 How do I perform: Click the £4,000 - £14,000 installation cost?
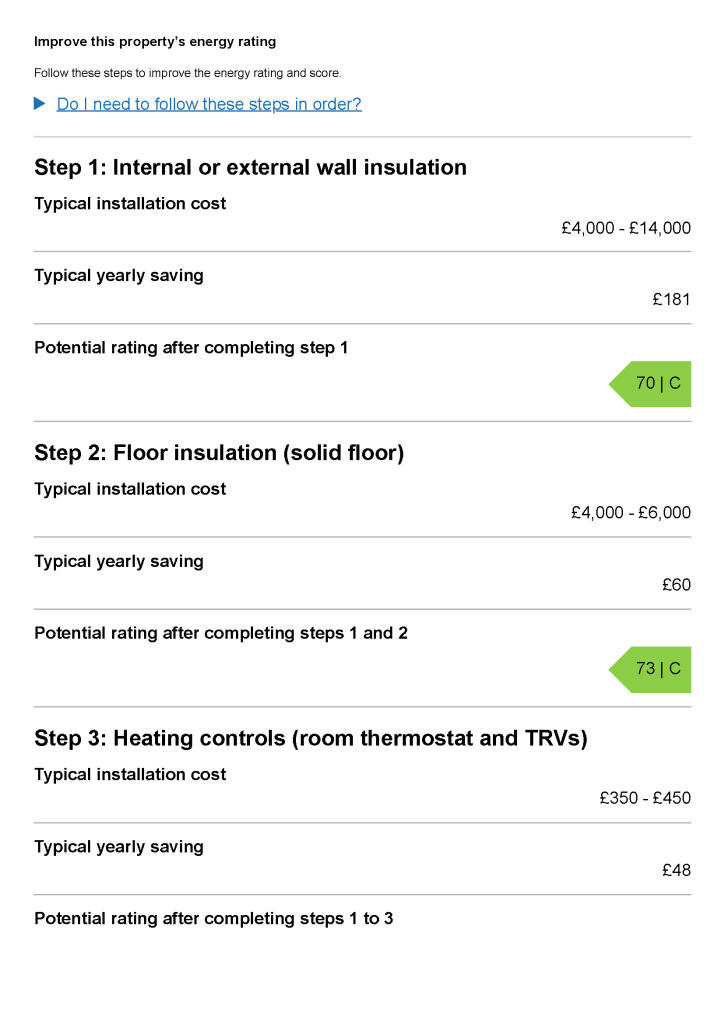tap(626, 228)
